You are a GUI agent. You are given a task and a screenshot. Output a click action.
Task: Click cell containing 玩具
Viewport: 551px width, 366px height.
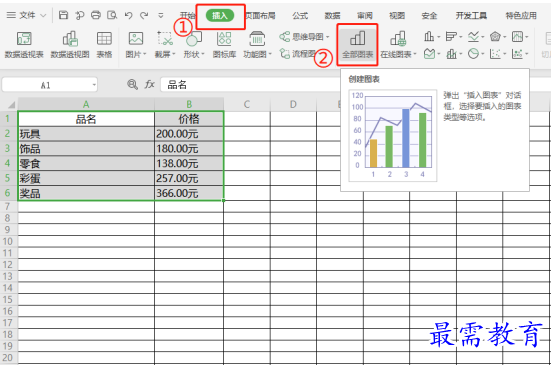point(86,134)
